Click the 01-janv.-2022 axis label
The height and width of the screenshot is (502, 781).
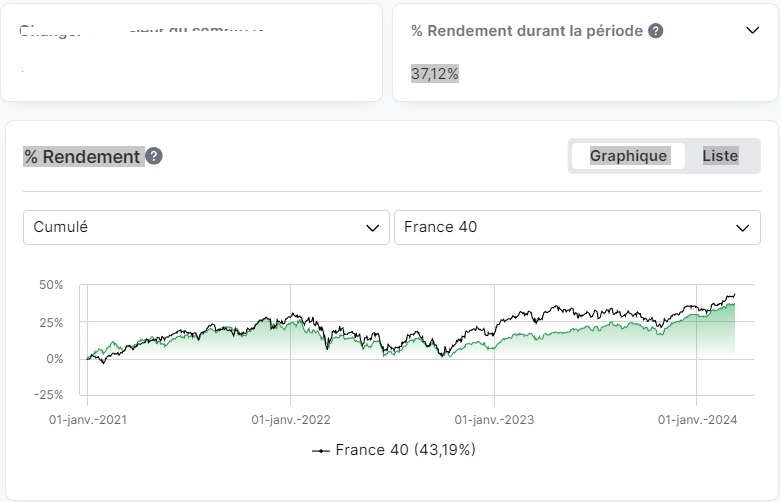point(291,420)
